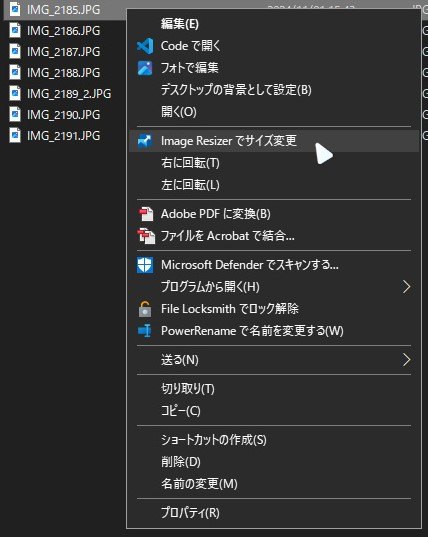This screenshot has height=537, width=428.
Task: Choose 削除(D) to delete the file
Action: click(274, 462)
